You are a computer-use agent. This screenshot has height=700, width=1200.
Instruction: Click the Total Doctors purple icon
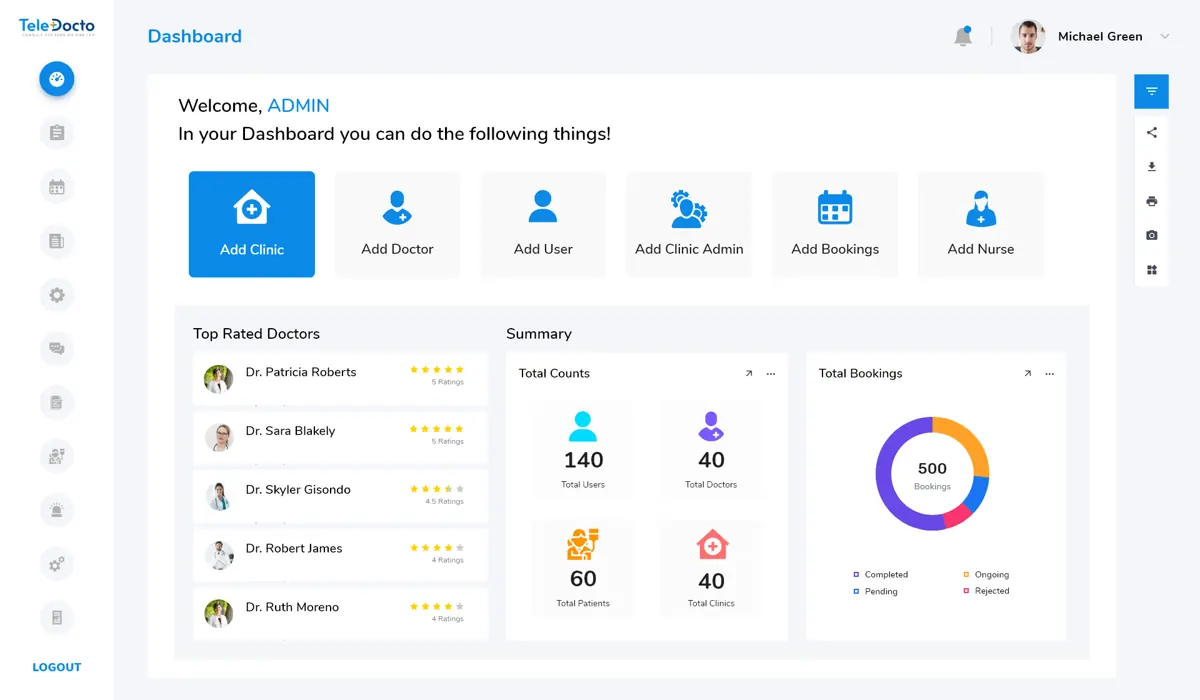(711, 427)
